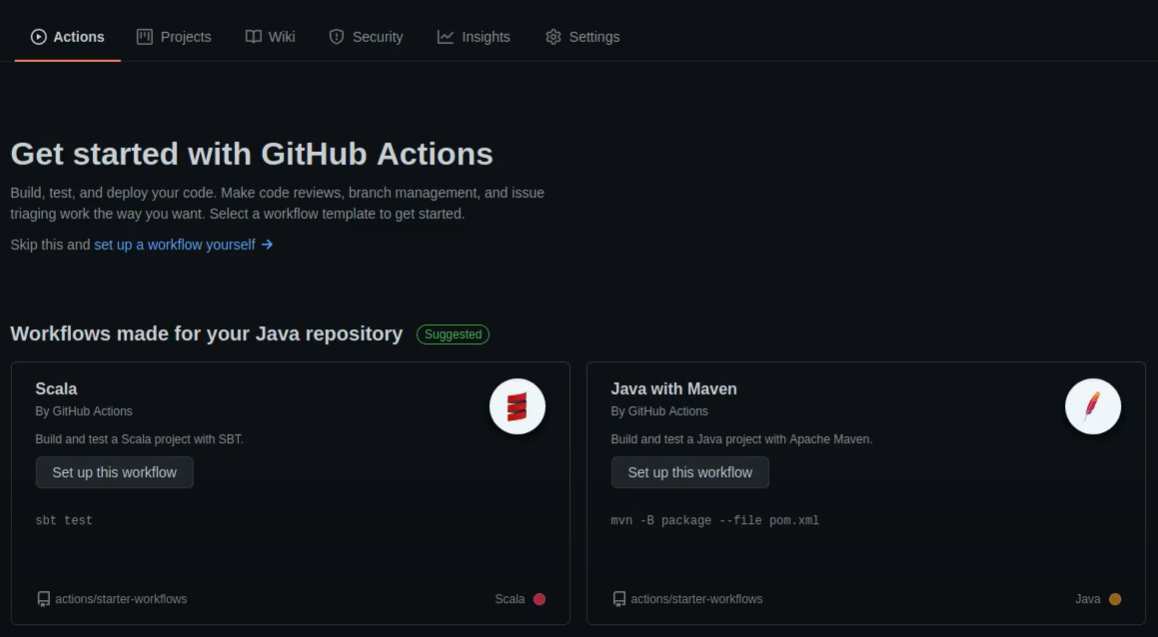Click the red Scala language dot
The height and width of the screenshot is (637, 1158).
point(540,599)
